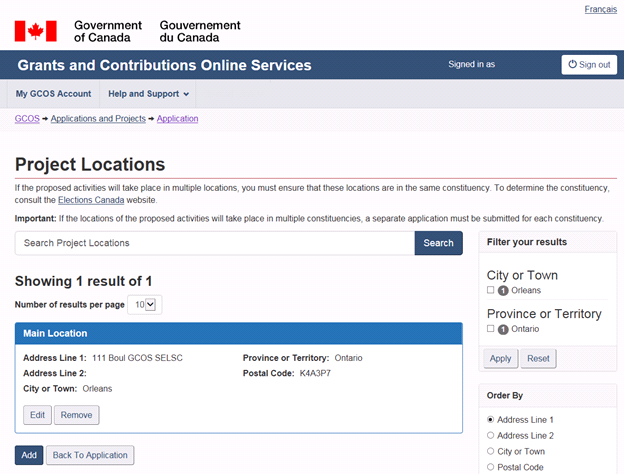Edit the Main Location entry

pyautogui.click(x=37, y=415)
